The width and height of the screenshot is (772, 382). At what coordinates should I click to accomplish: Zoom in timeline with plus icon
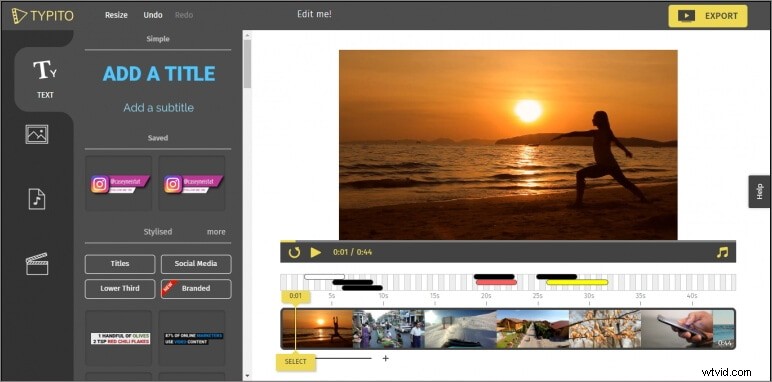point(386,358)
